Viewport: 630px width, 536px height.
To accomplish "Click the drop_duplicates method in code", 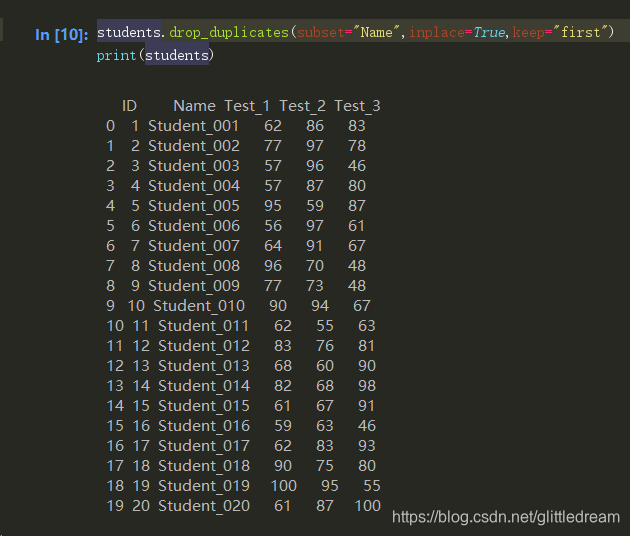I will (x=229, y=32).
